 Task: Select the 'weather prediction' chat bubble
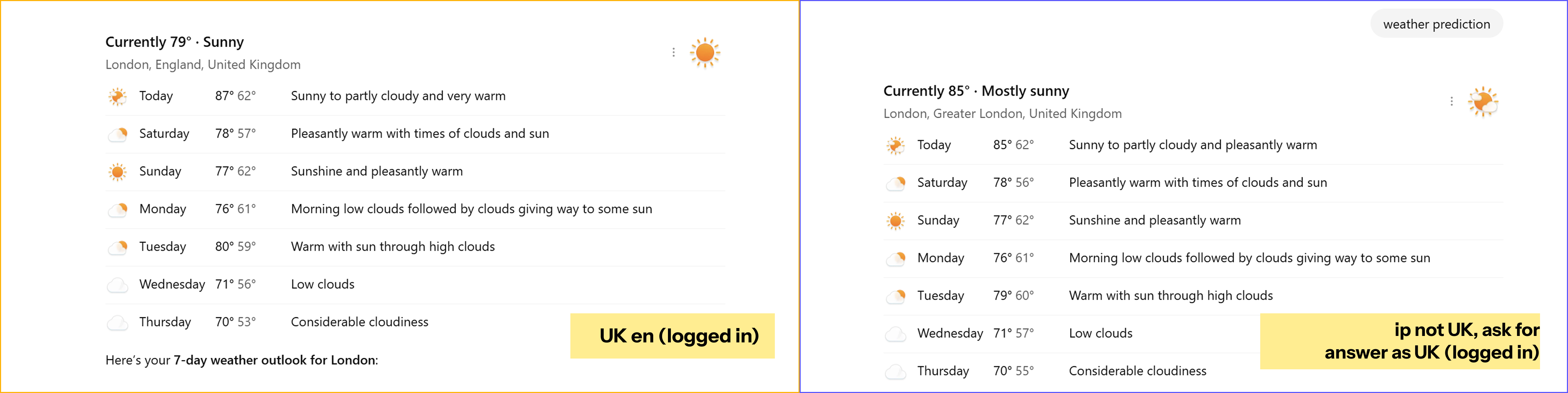point(1436,24)
